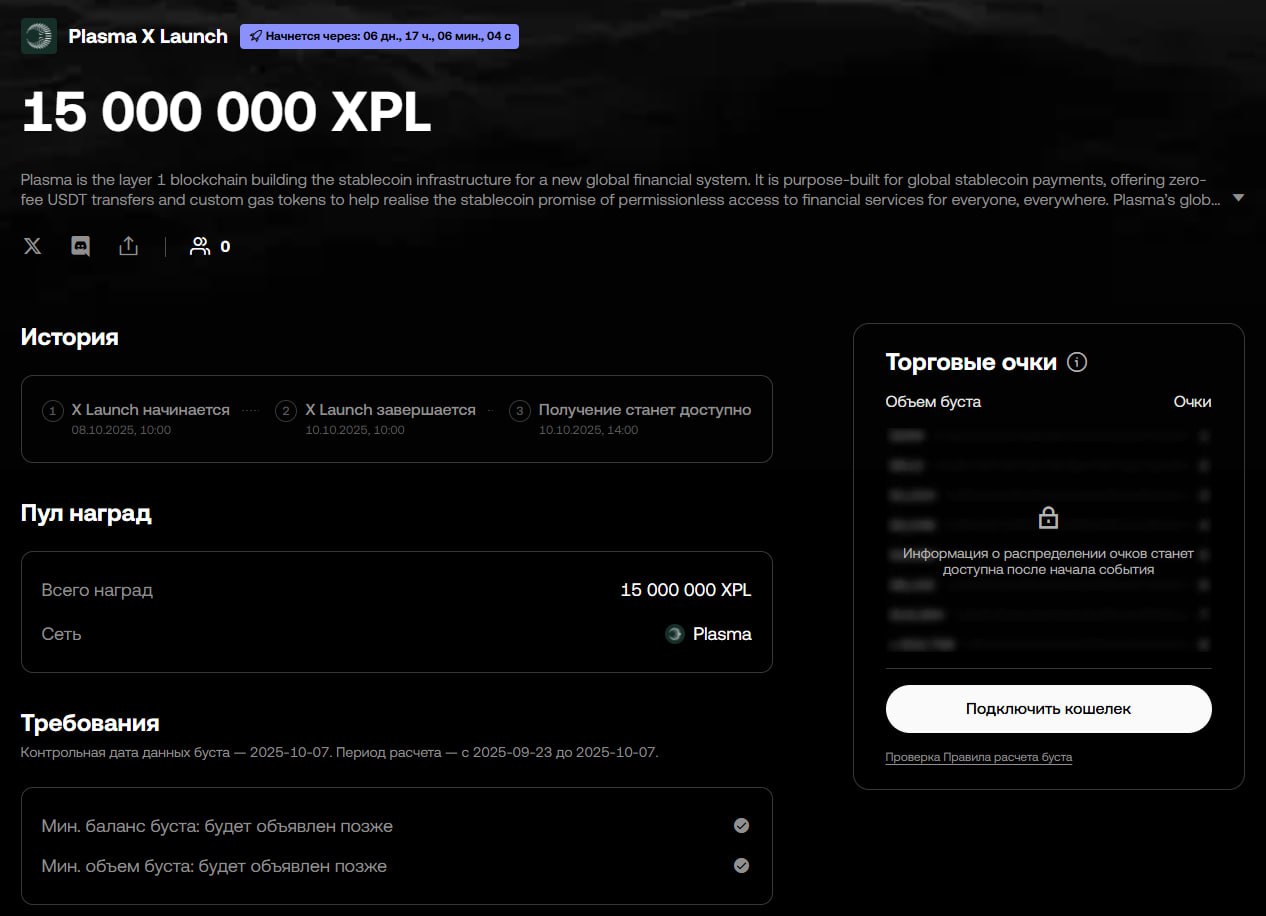Click the Plasma network icon in reward pool
The image size is (1266, 916).
pyautogui.click(x=675, y=634)
